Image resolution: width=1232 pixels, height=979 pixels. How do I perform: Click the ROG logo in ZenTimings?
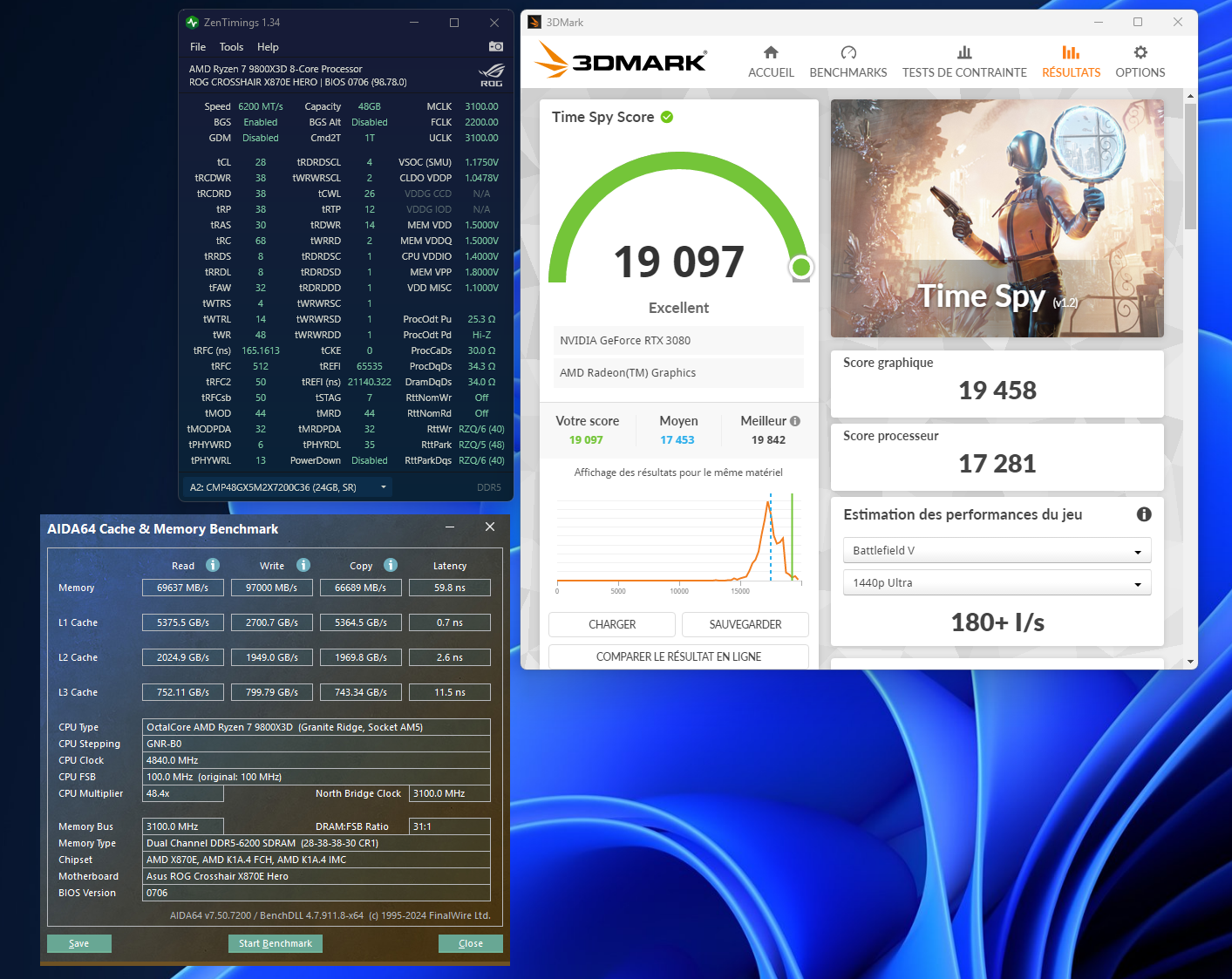click(x=491, y=75)
